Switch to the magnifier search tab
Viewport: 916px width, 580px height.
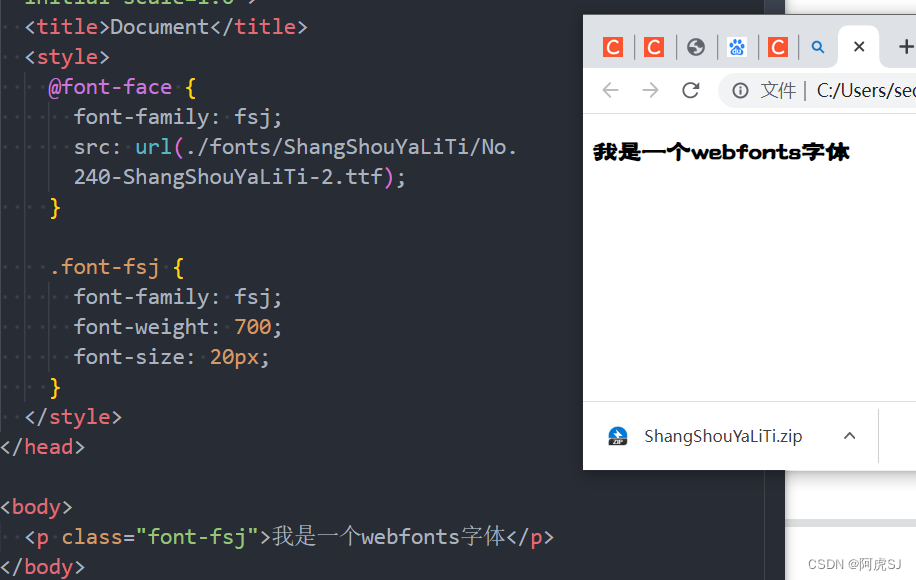[818, 47]
